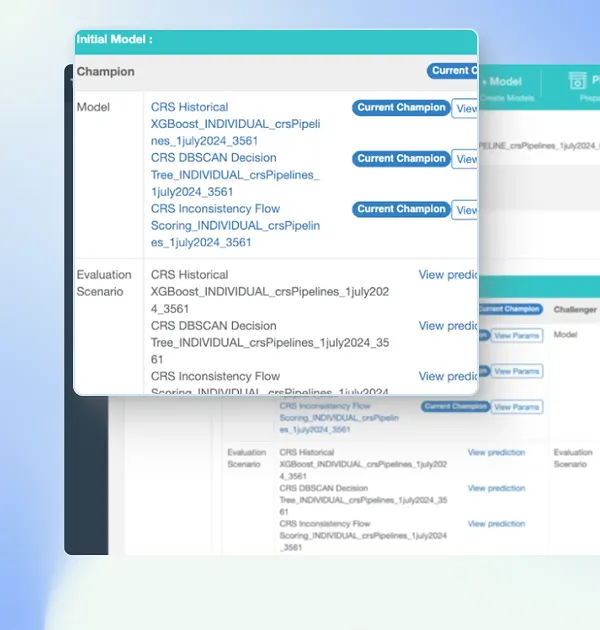Viewport: 600px width, 630px height.
Task: Click background View prediction link for CRS Inconsistency Flow Scoring
Action: pos(496,524)
